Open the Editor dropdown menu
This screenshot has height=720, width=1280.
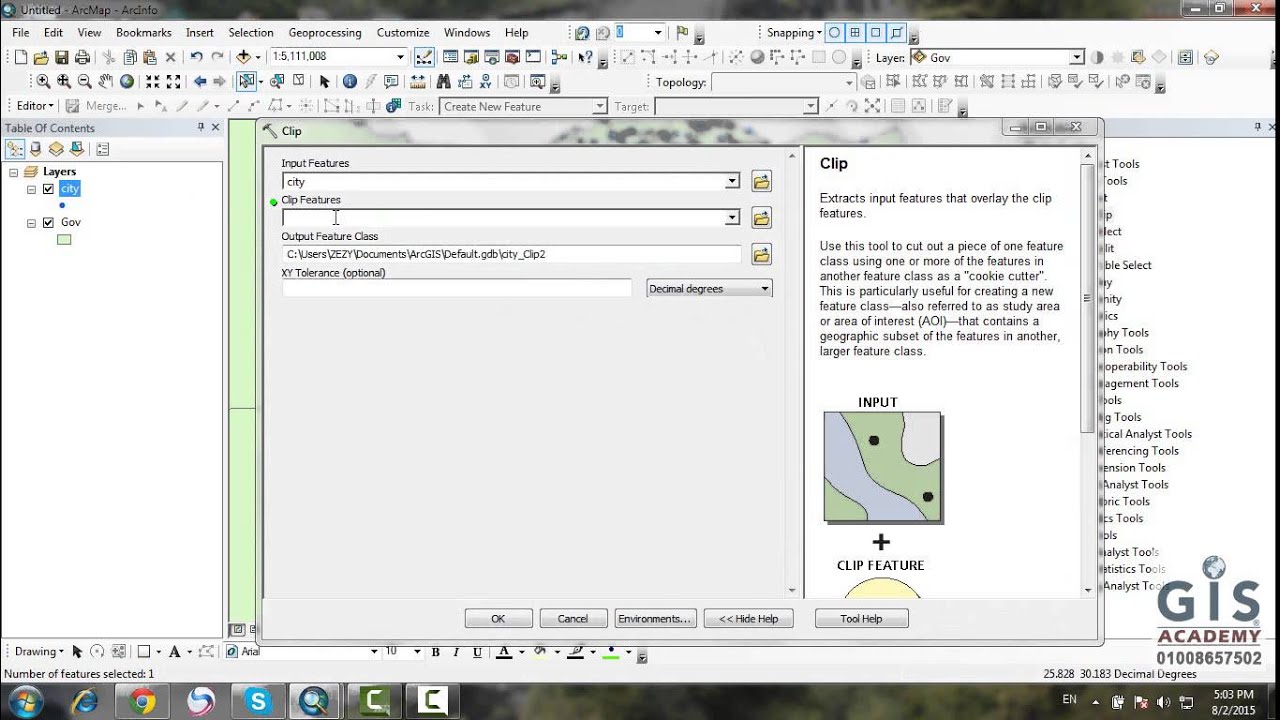[36, 106]
